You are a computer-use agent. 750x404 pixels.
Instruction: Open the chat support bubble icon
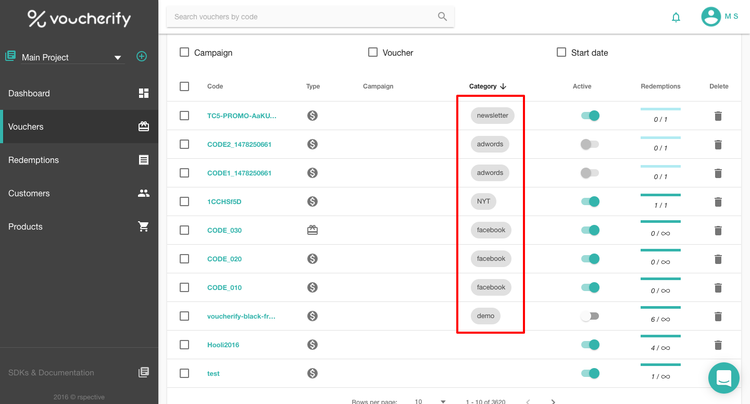point(722,378)
